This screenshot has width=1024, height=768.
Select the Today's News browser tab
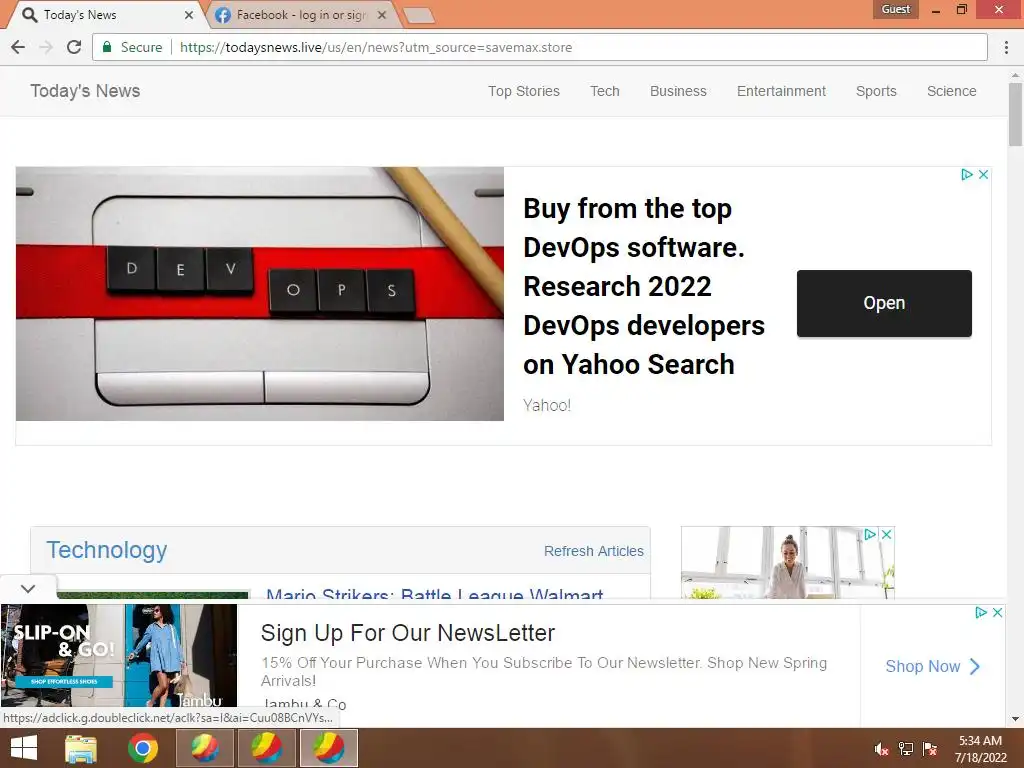point(104,15)
